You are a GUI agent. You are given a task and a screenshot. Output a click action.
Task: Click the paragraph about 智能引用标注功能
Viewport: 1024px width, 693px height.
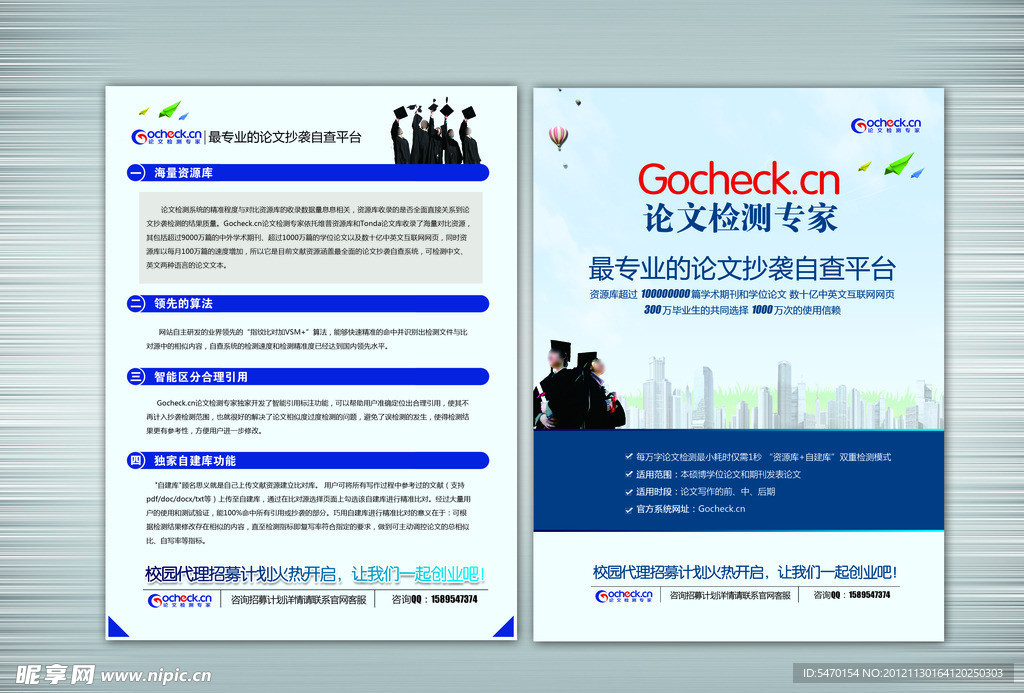(x=308, y=417)
